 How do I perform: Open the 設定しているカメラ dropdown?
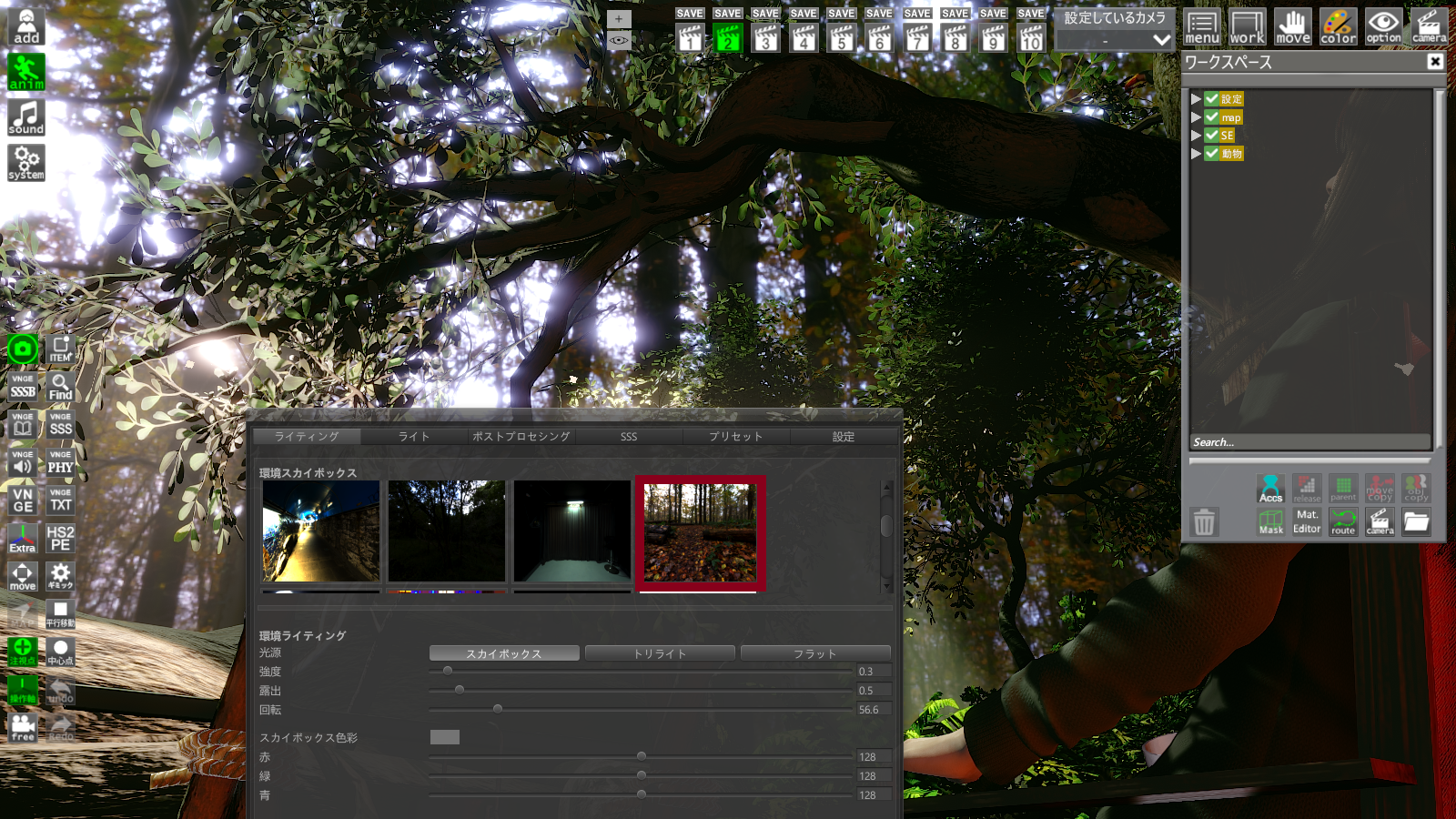click(x=1115, y=40)
